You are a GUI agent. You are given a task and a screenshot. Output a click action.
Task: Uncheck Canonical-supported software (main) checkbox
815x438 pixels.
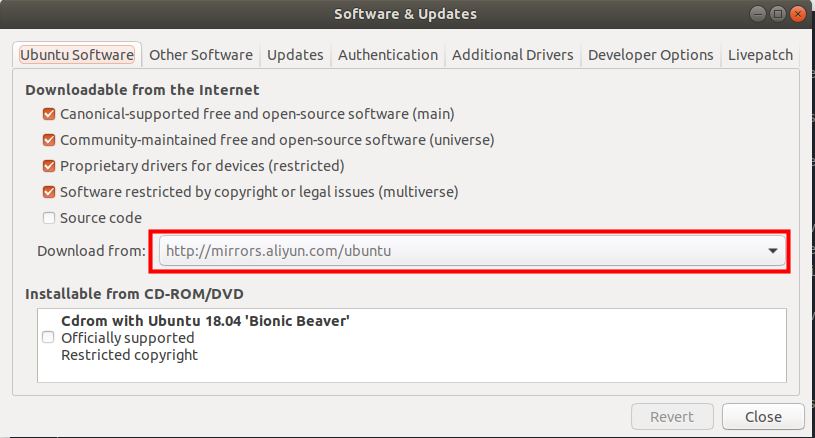pos(49,114)
